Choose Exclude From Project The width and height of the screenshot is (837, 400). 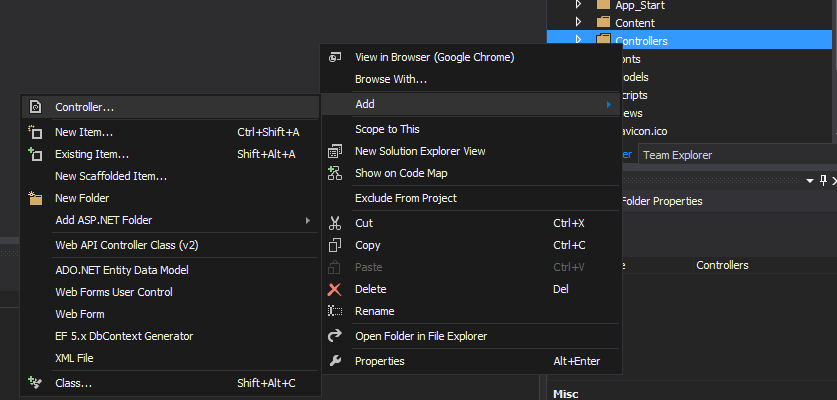[x=406, y=198]
